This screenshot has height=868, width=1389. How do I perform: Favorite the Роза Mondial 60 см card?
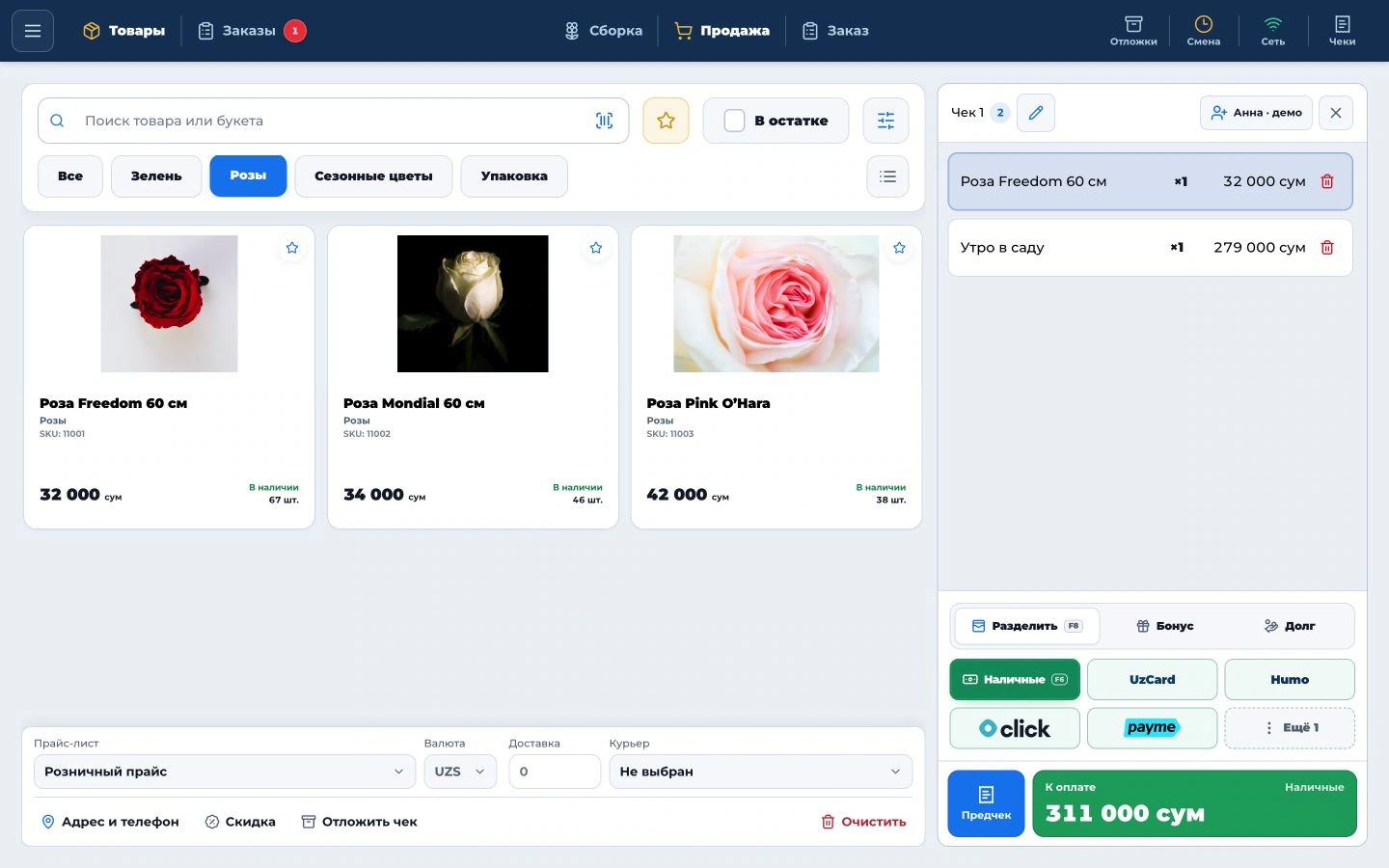[x=596, y=248]
